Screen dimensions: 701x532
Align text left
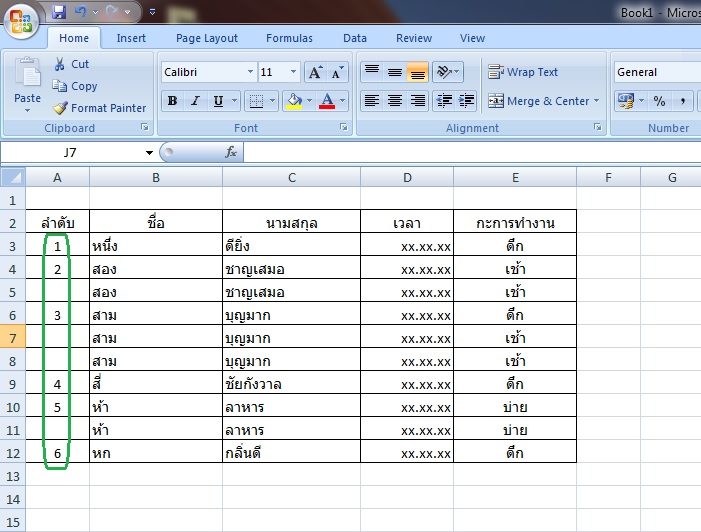tap(372, 101)
